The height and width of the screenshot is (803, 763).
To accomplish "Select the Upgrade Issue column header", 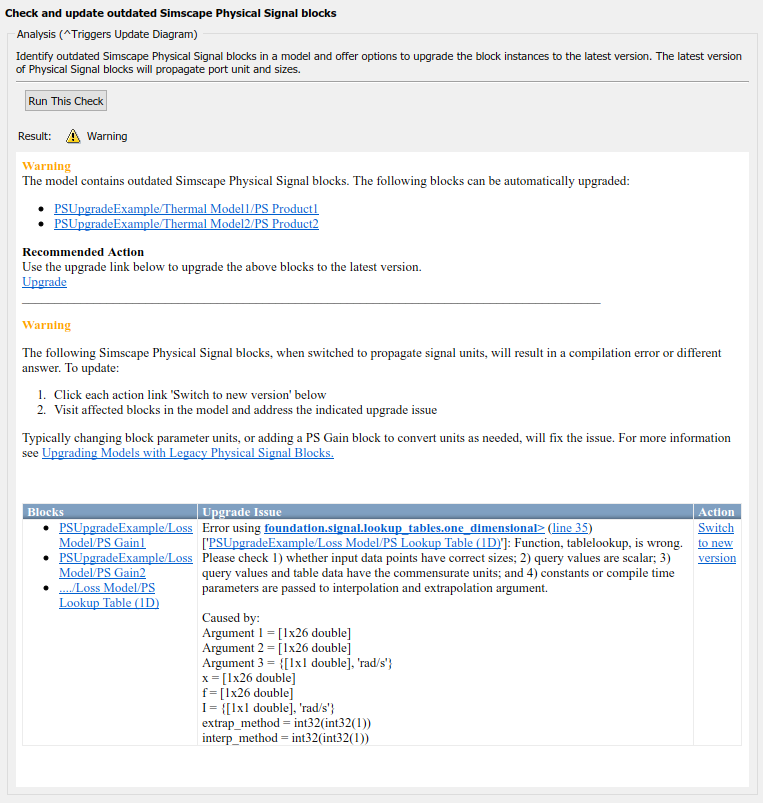I will pyautogui.click(x=445, y=512).
